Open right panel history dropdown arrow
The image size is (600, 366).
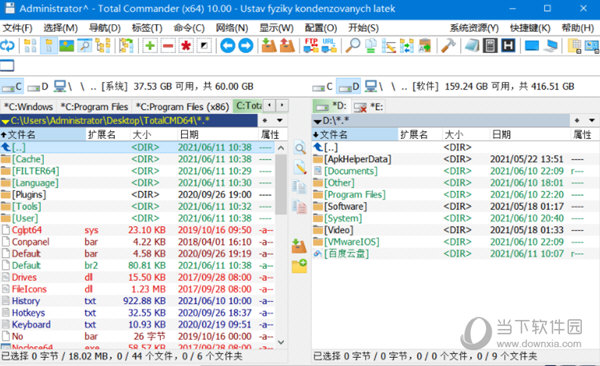[592, 121]
